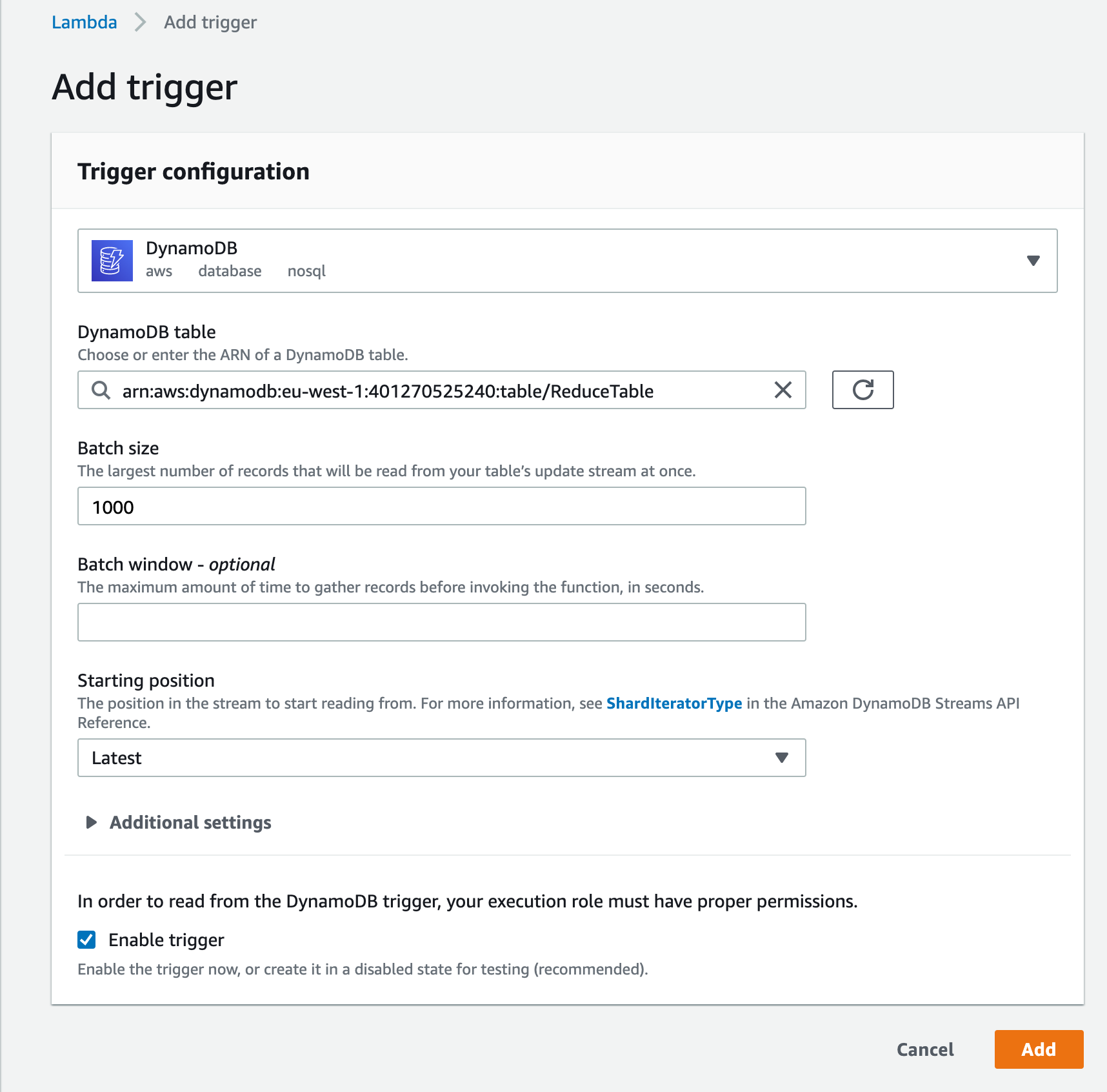Viewport: 1107px width, 1092px height.
Task: Go to Lambda breadcrumb link
Action: 85,23
